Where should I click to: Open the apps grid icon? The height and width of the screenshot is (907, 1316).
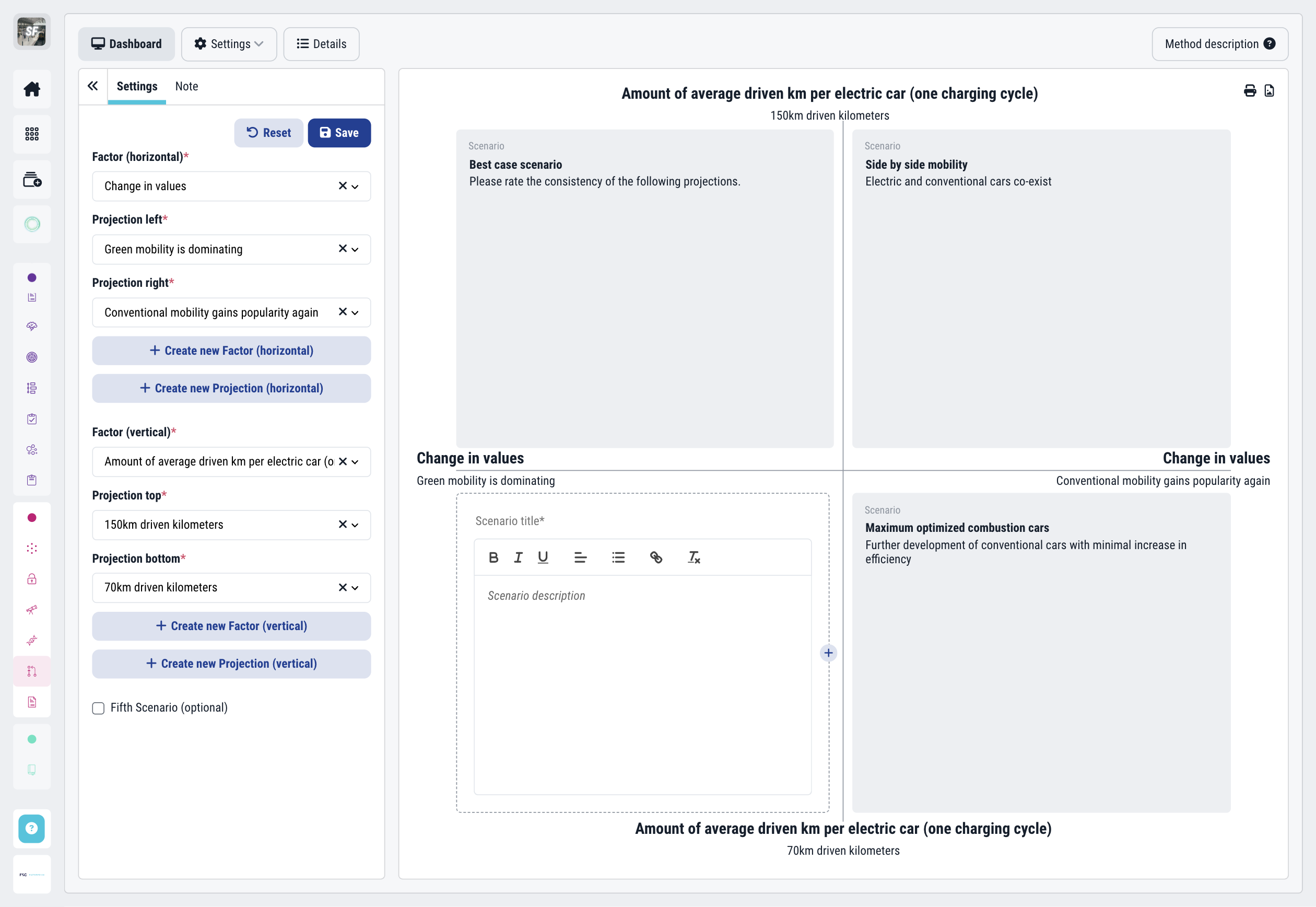coord(32,134)
